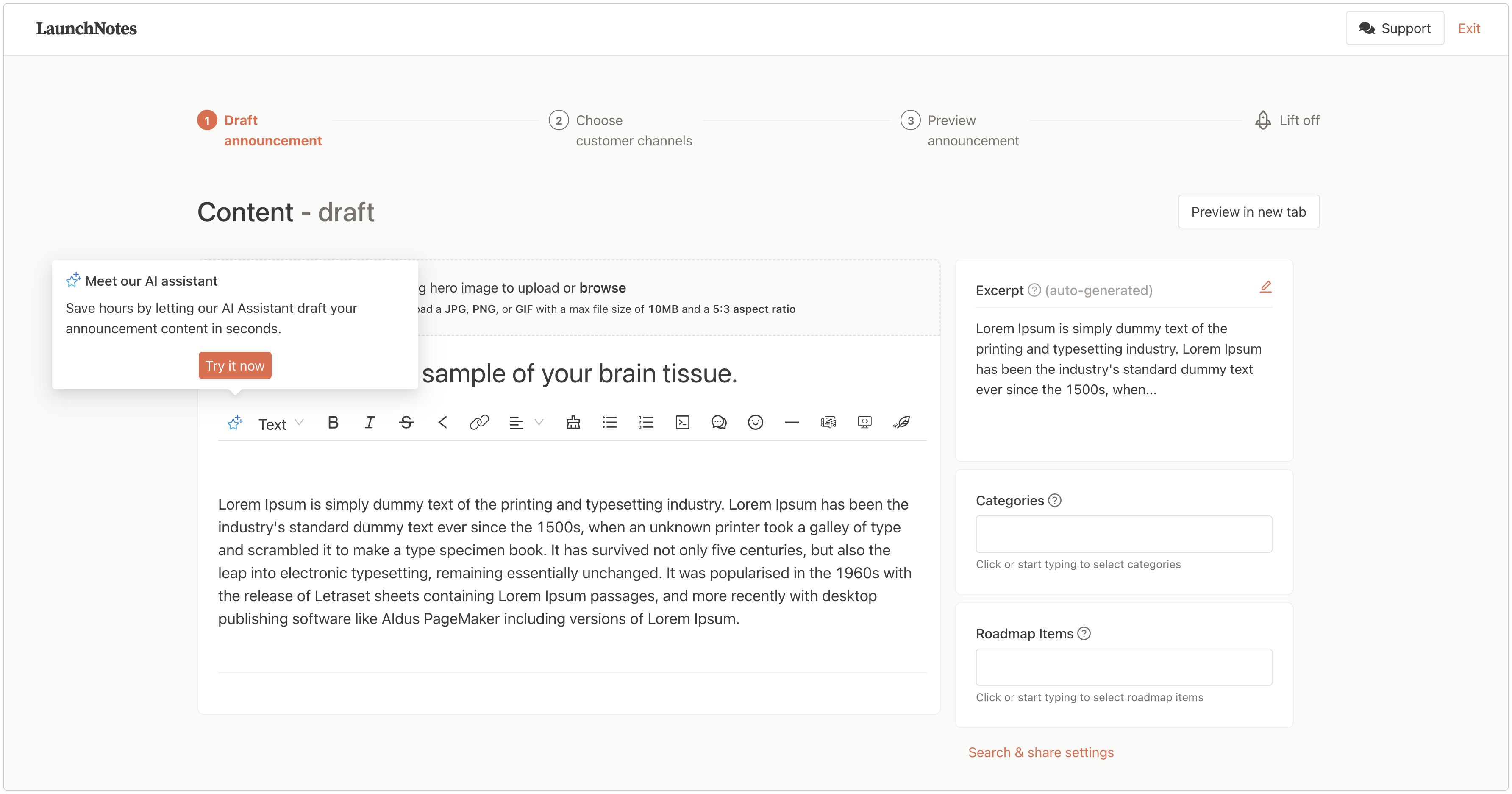Click the Support button

(1395, 28)
